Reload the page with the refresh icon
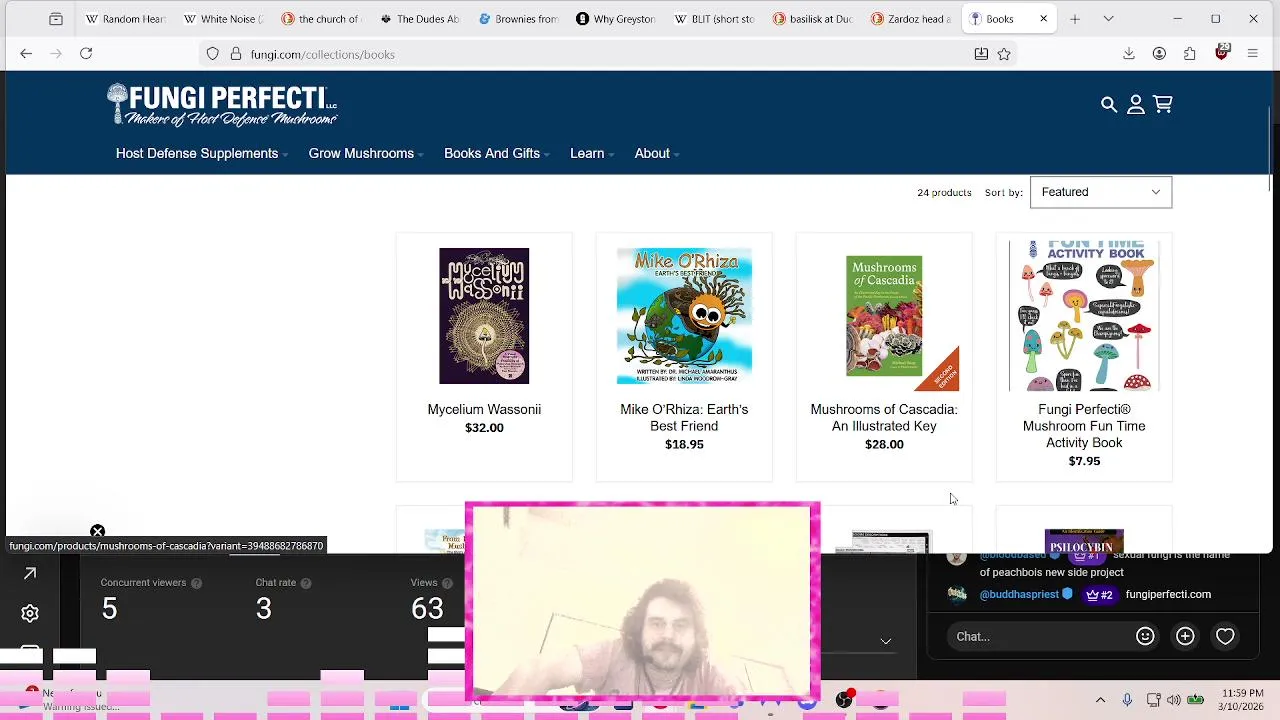 (x=86, y=54)
